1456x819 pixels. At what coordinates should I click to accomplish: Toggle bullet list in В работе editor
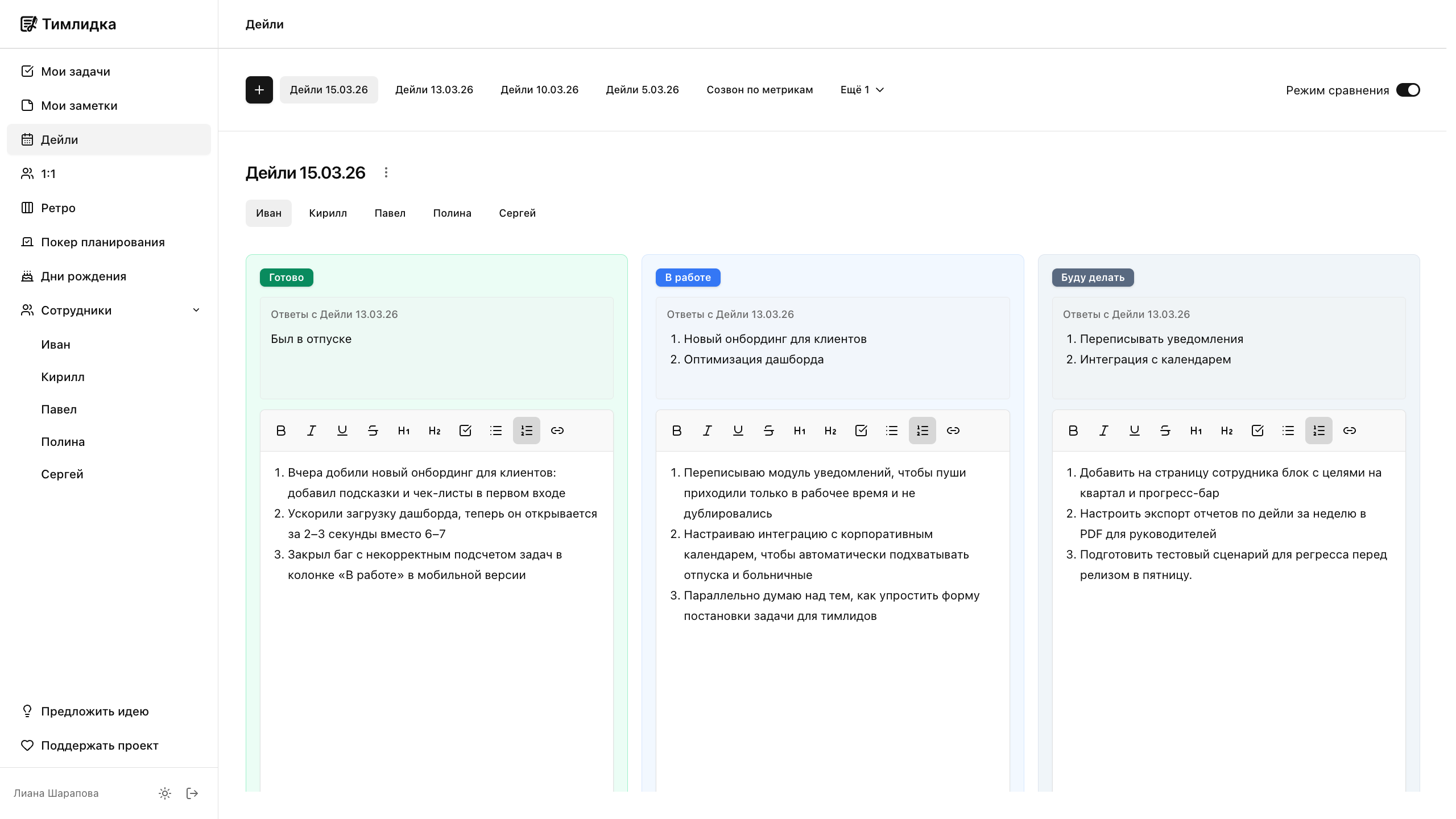pos(891,431)
